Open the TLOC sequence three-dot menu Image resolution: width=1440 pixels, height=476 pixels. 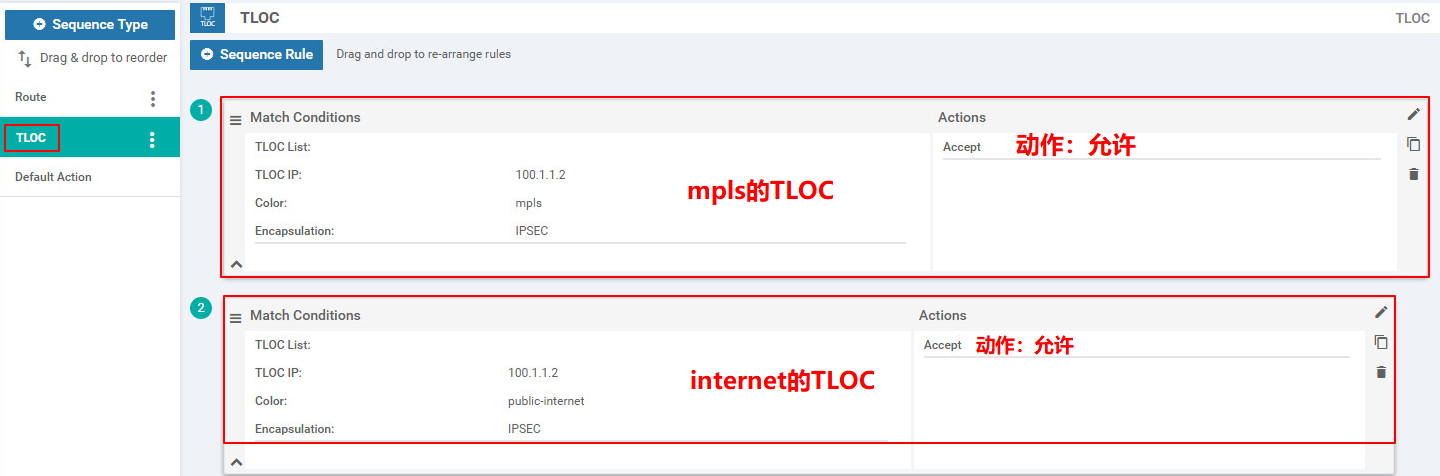click(152, 139)
